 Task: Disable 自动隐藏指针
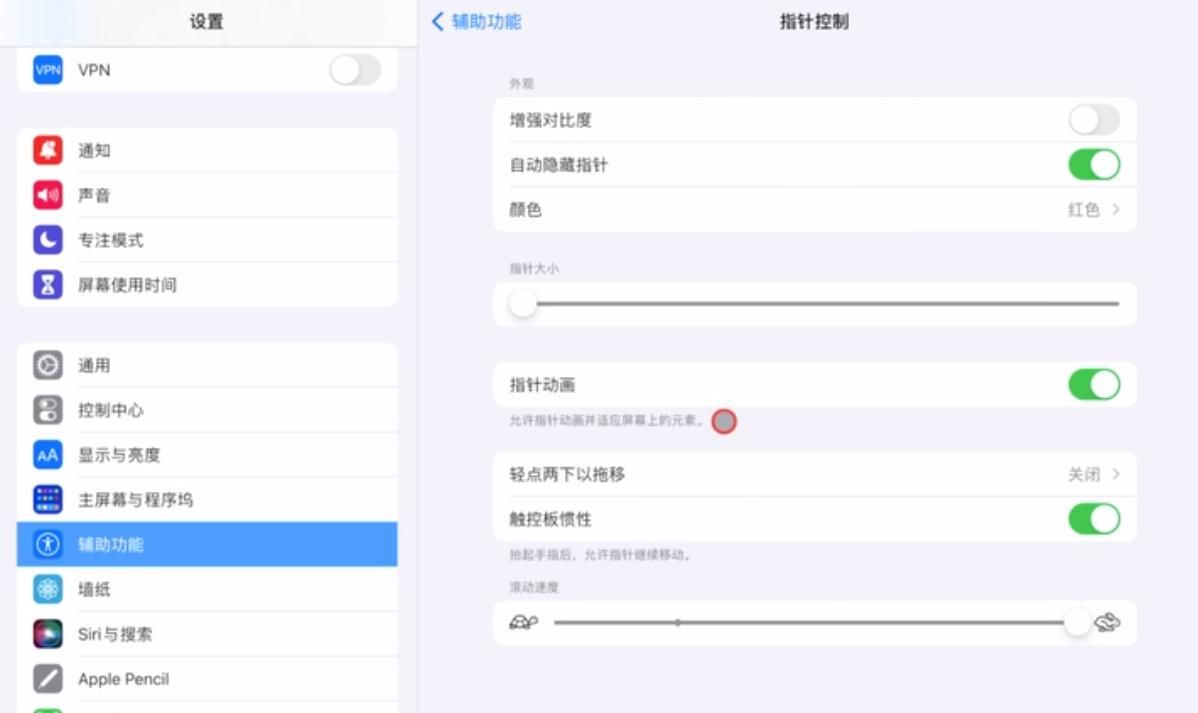coord(1094,164)
